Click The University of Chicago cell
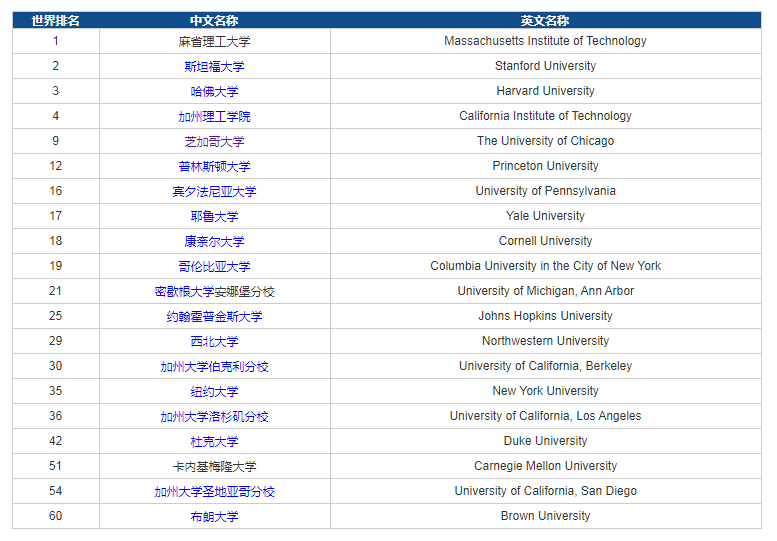The image size is (777, 541). tap(545, 141)
